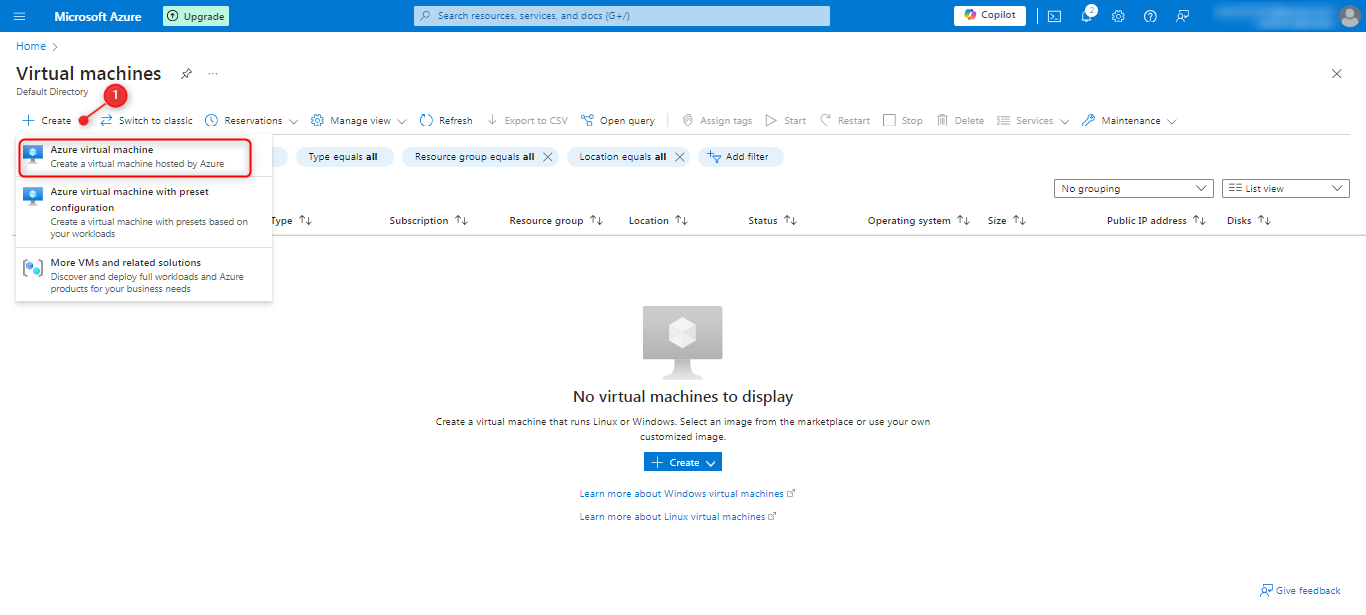Click the top bar feedback icon
Screen dimensions: 1366x615
(1182, 16)
